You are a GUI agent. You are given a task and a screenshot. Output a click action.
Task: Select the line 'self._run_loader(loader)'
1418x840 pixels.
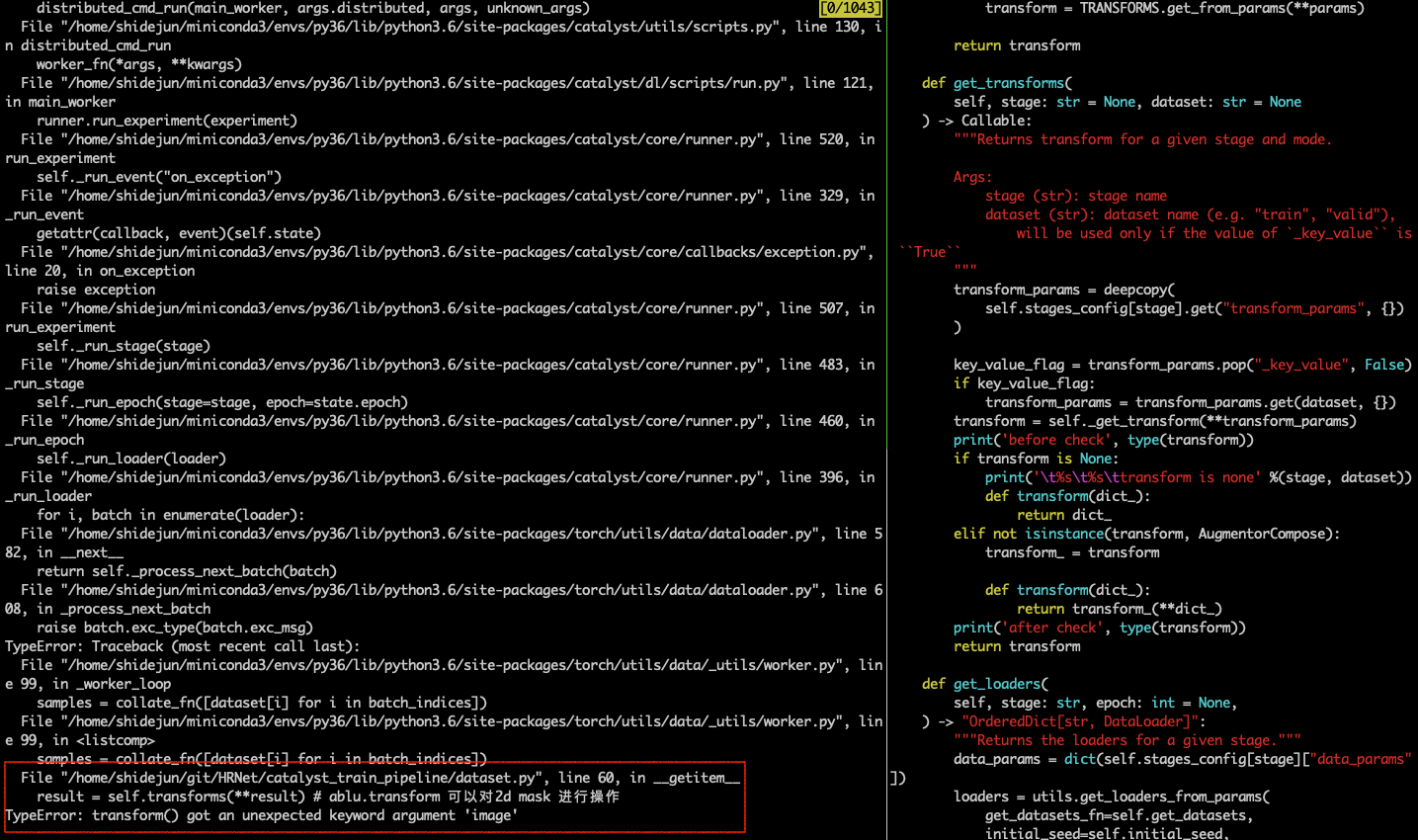(x=131, y=459)
